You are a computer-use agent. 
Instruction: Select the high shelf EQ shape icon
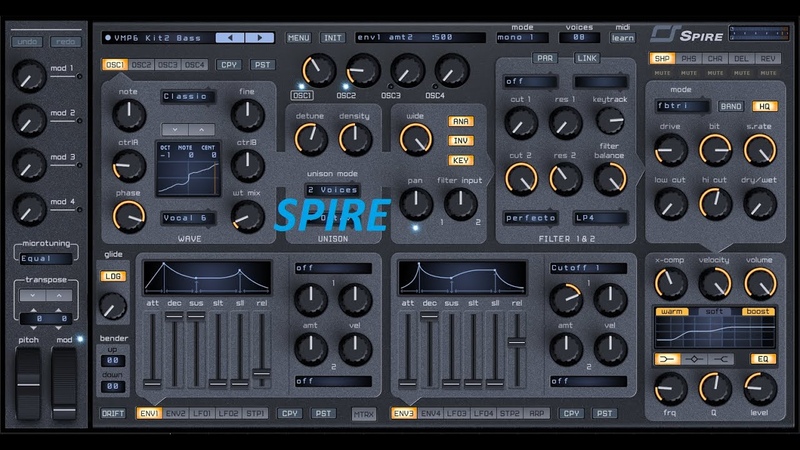716,358
